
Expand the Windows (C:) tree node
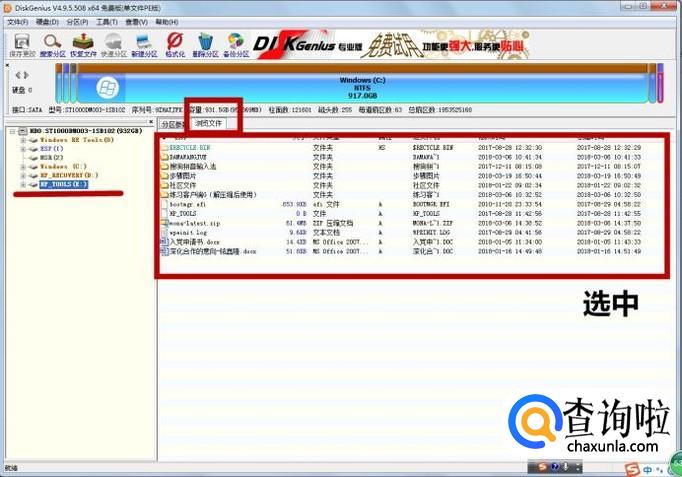coord(23,167)
